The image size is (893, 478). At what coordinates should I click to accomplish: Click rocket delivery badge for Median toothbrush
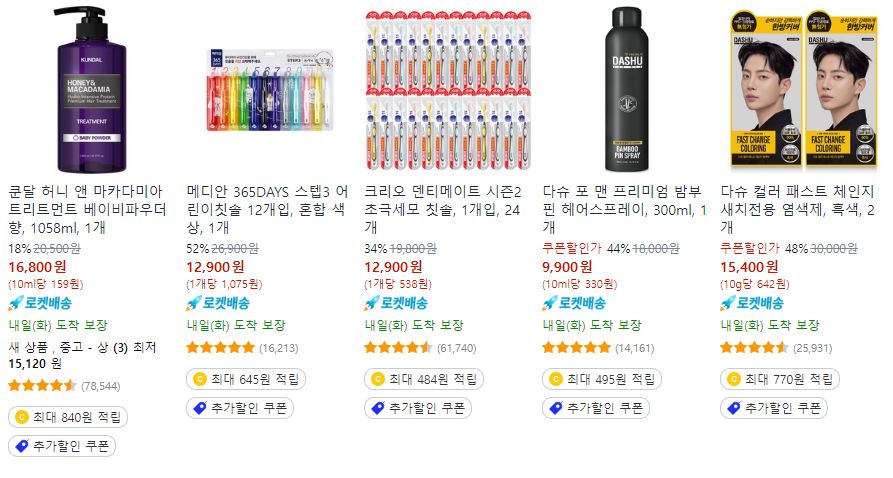(218, 304)
